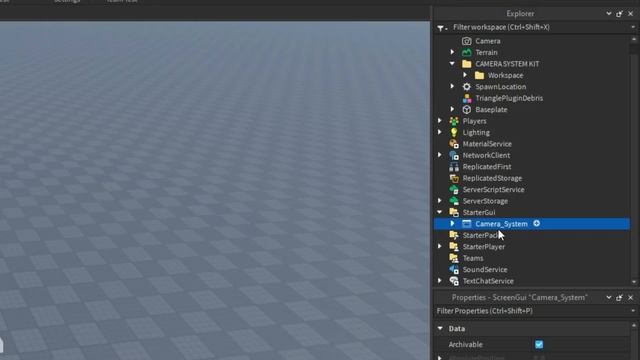Image resolution: width=640 pixels, height=360 pixels.
Task: Click the ServerScriptService icon
Action: tap(454, 189)
